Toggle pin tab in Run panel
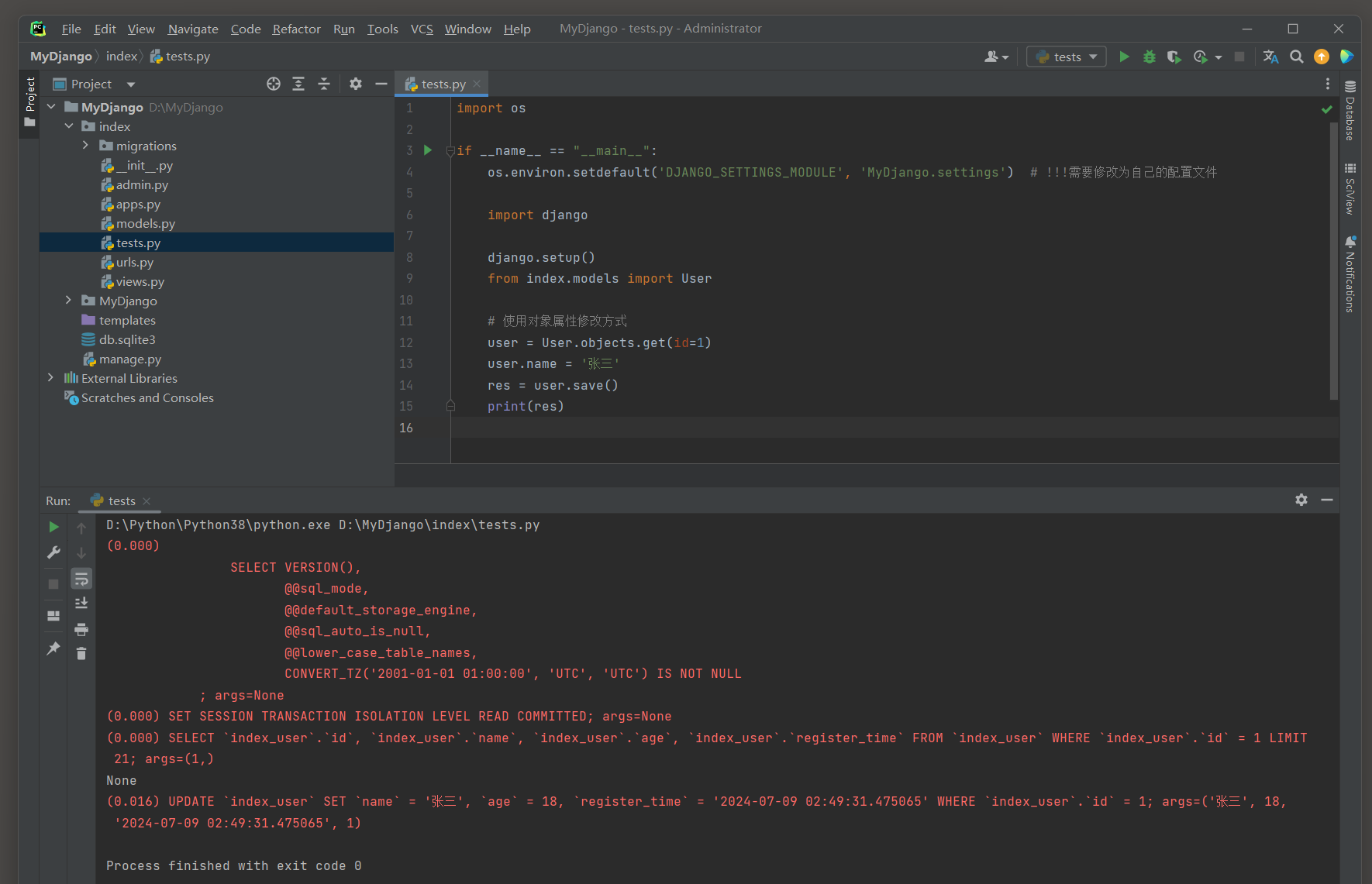 (53, 648)
